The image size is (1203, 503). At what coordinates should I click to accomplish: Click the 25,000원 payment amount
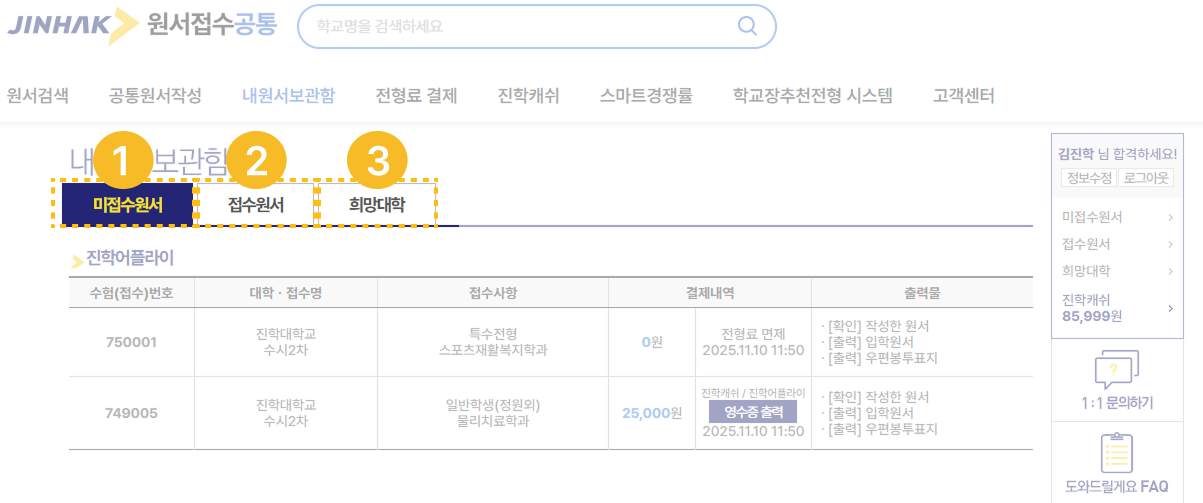click(652, 413)
